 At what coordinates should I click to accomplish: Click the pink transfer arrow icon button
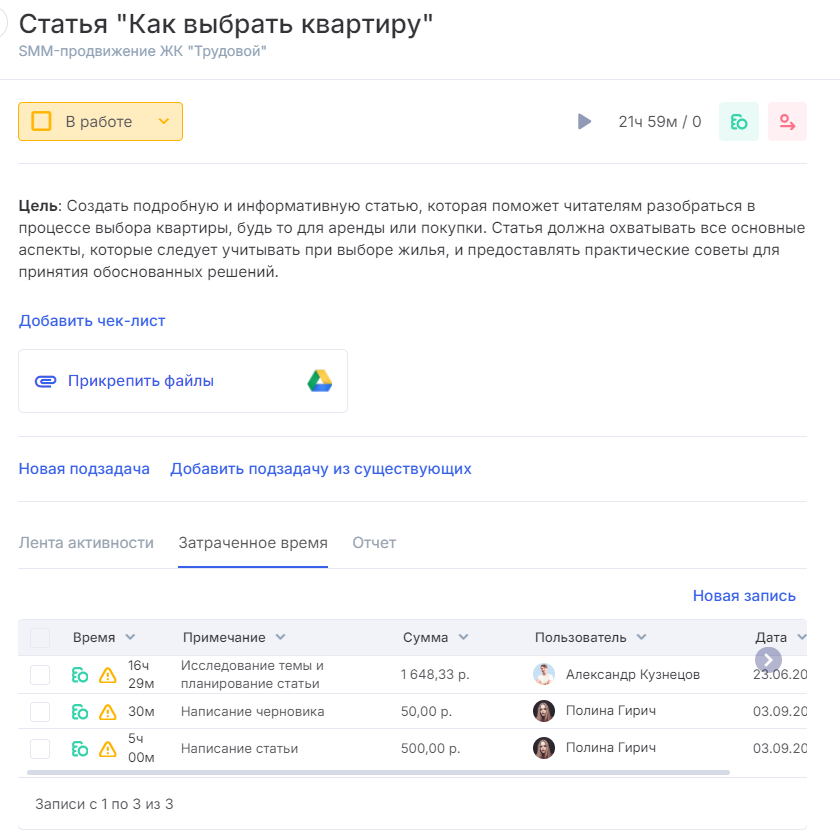coord(787,122)
